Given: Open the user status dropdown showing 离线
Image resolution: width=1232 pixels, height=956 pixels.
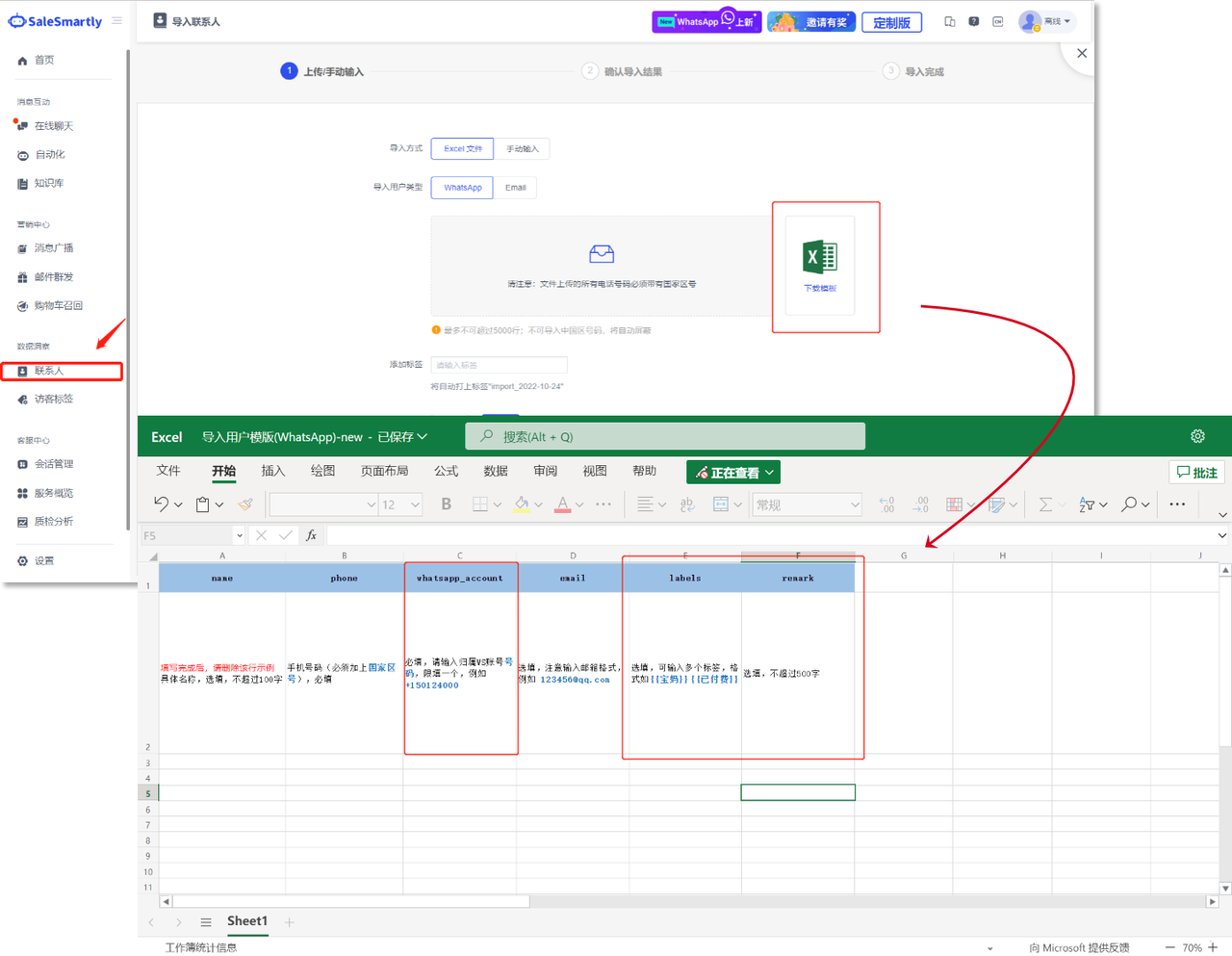Looking at the screenshot, I should tap(1046, 21).
